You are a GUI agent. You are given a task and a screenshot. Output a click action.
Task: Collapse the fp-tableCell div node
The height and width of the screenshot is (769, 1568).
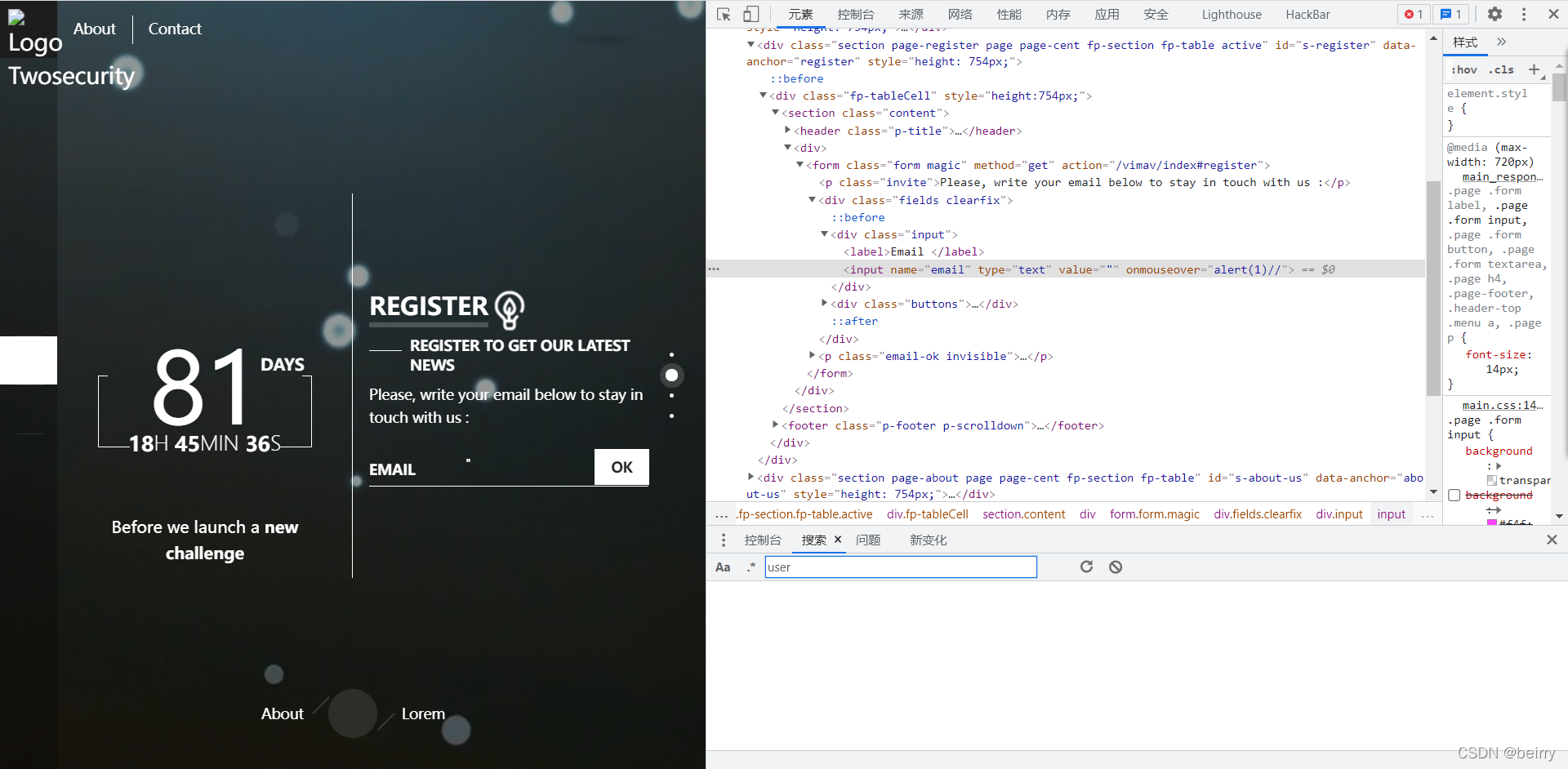(764, 96)
